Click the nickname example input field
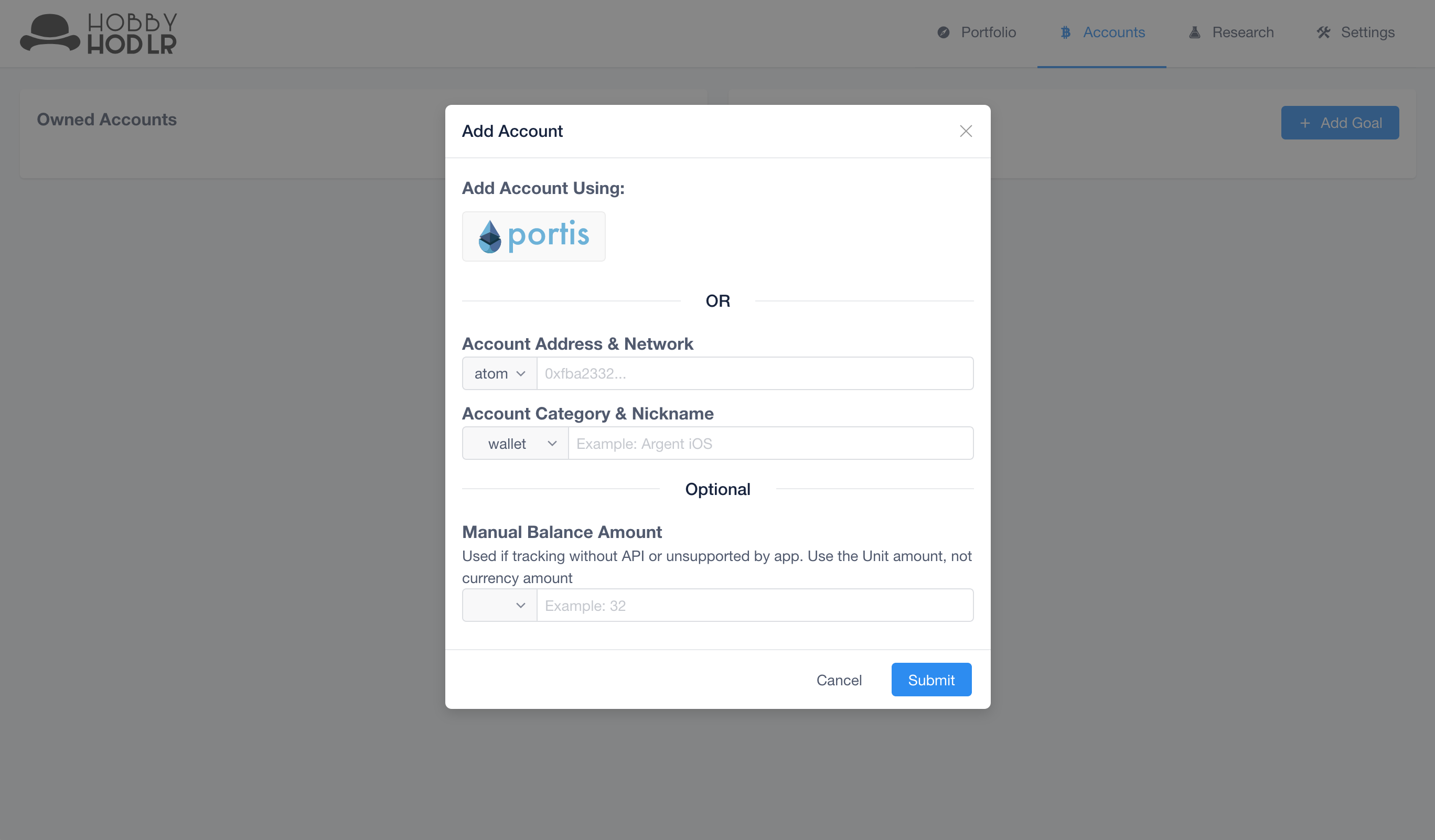Viewport: 1435px width, 840px height. [770, 443]
